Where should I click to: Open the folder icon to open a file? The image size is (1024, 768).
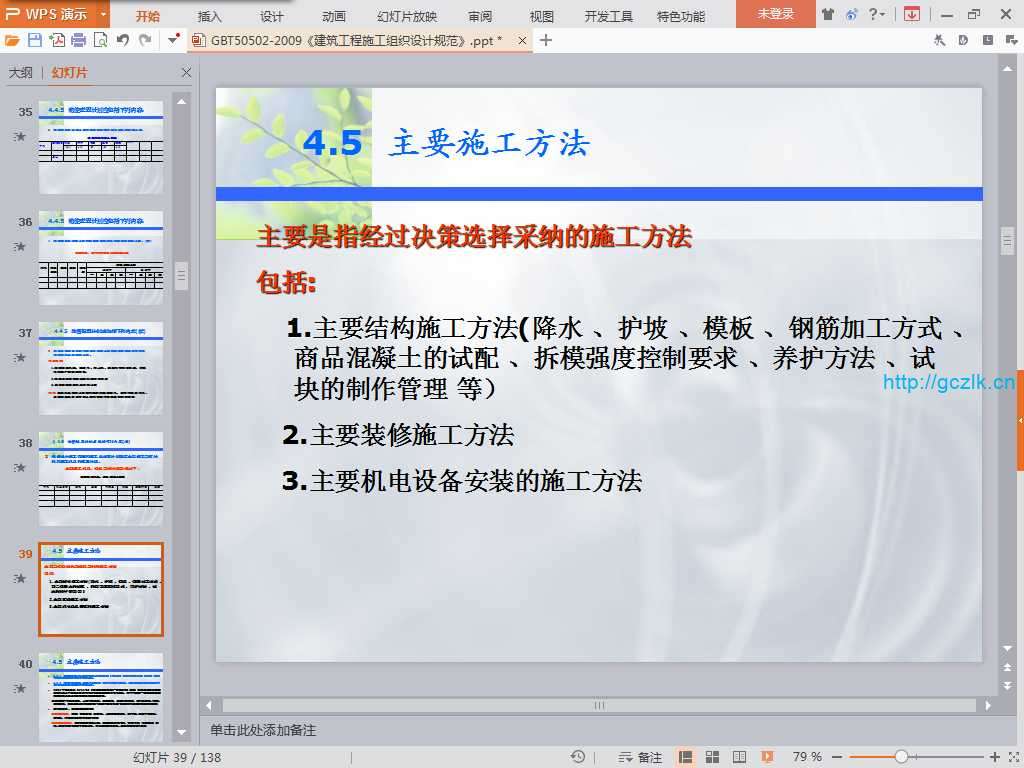tap(12, 40)
